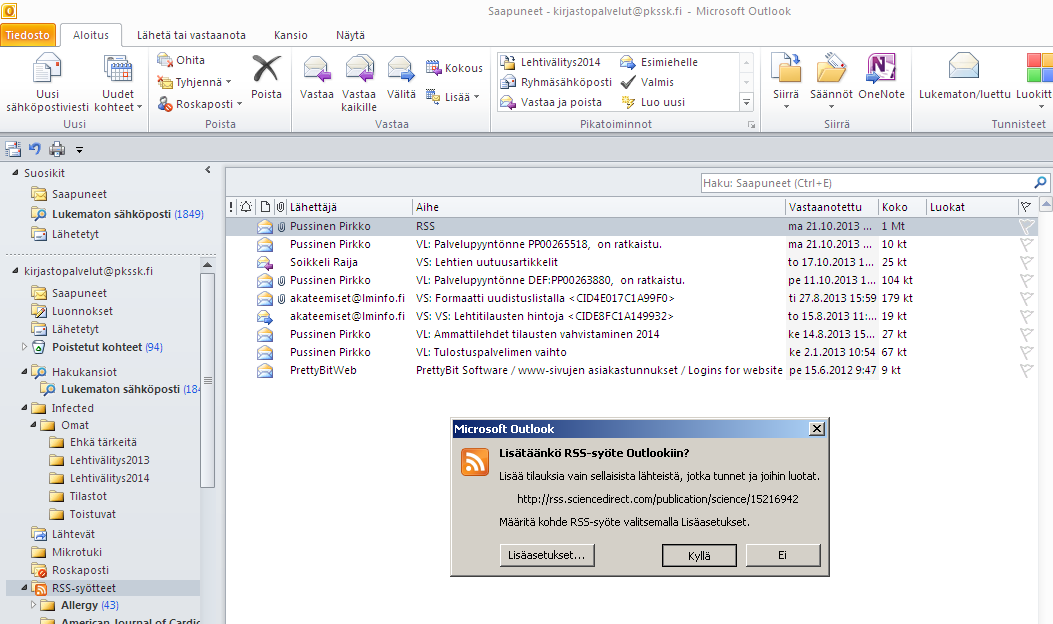Screen dimensions: 1053x624
Task: Open the Uudet kohteet dropdown
Action: click(x=118, y=83)
